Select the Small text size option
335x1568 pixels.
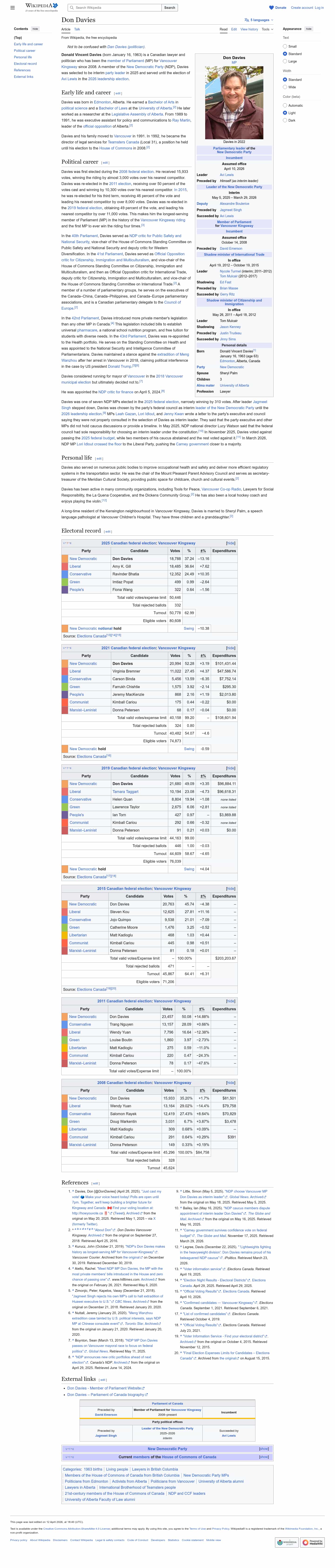coord(285,46)
